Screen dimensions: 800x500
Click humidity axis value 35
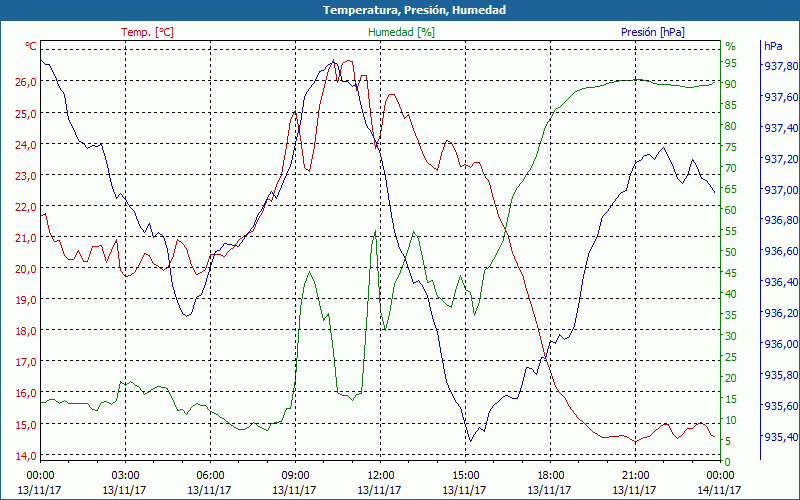pos(731,315)
